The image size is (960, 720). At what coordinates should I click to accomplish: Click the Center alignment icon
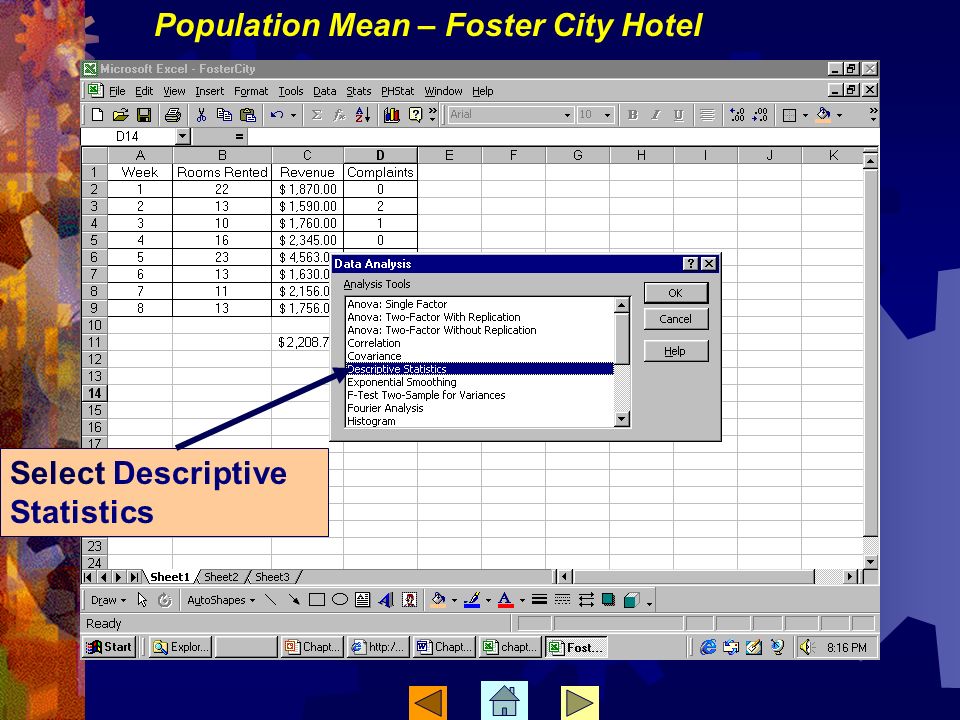[x=707, y=114]
